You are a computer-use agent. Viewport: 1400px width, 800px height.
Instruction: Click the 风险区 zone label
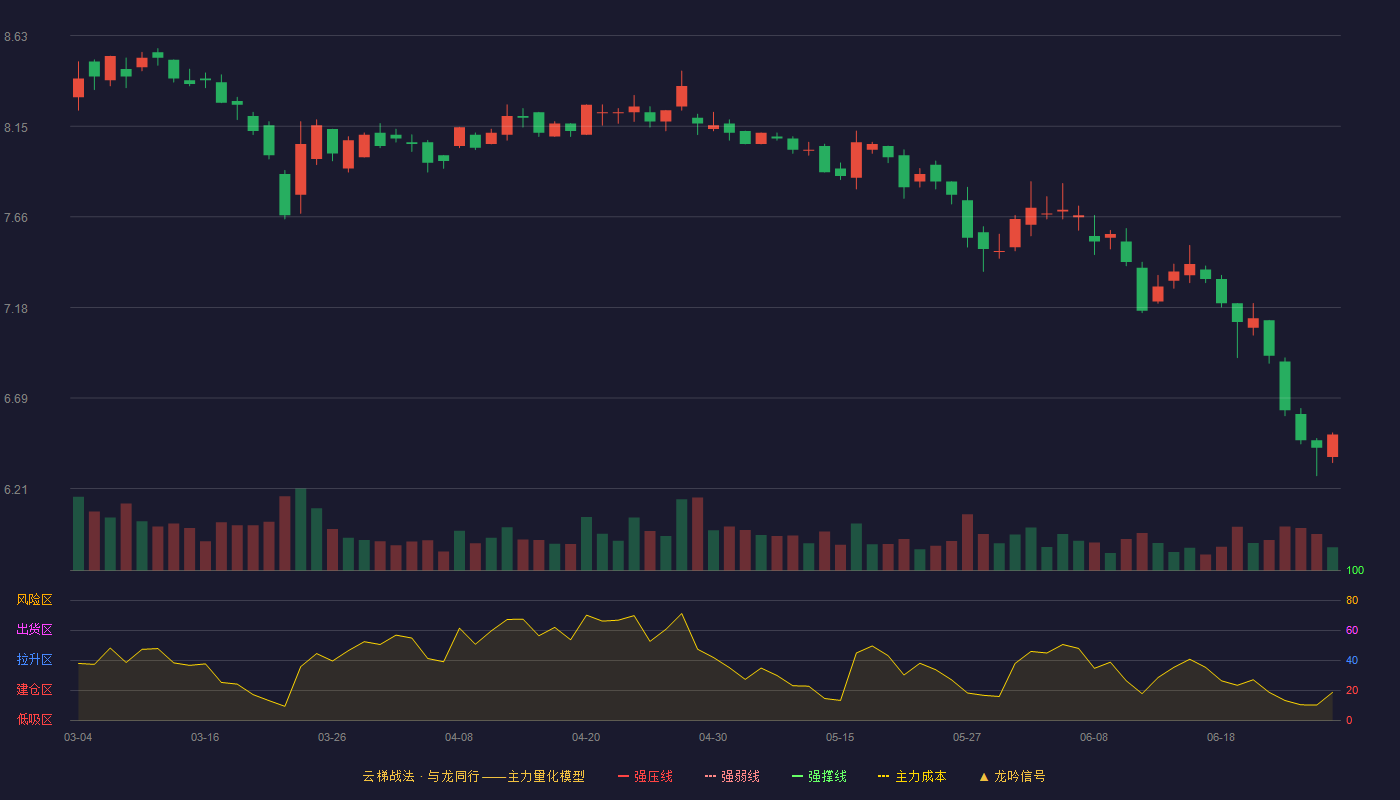click(35, 600)
